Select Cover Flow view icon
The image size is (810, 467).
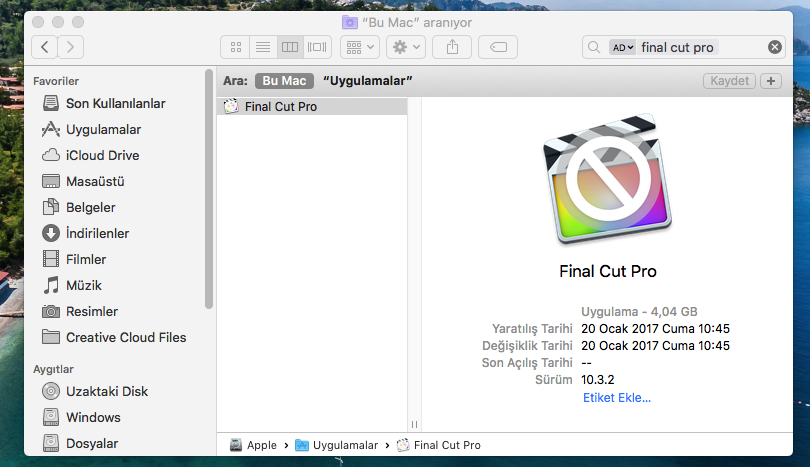[318, 47]
